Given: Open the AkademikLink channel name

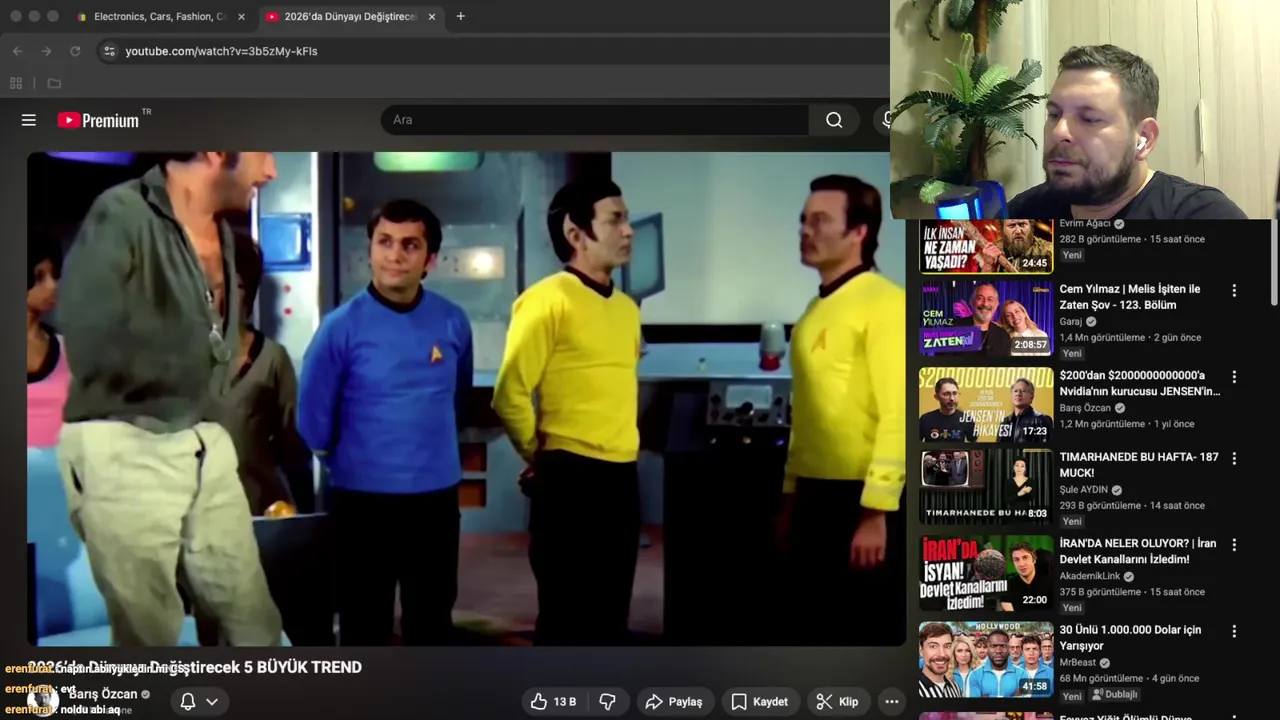Looking at the screenshot, I should [x=1090, y=576].
